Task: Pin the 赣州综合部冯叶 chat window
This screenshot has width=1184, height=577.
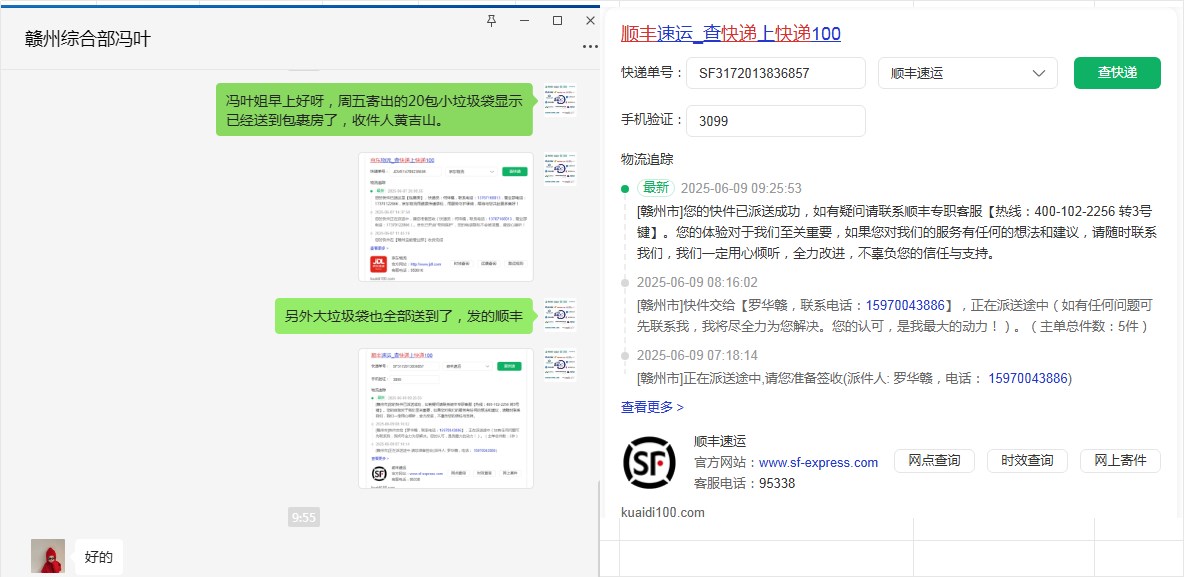Action: click(x=492, y=21)
